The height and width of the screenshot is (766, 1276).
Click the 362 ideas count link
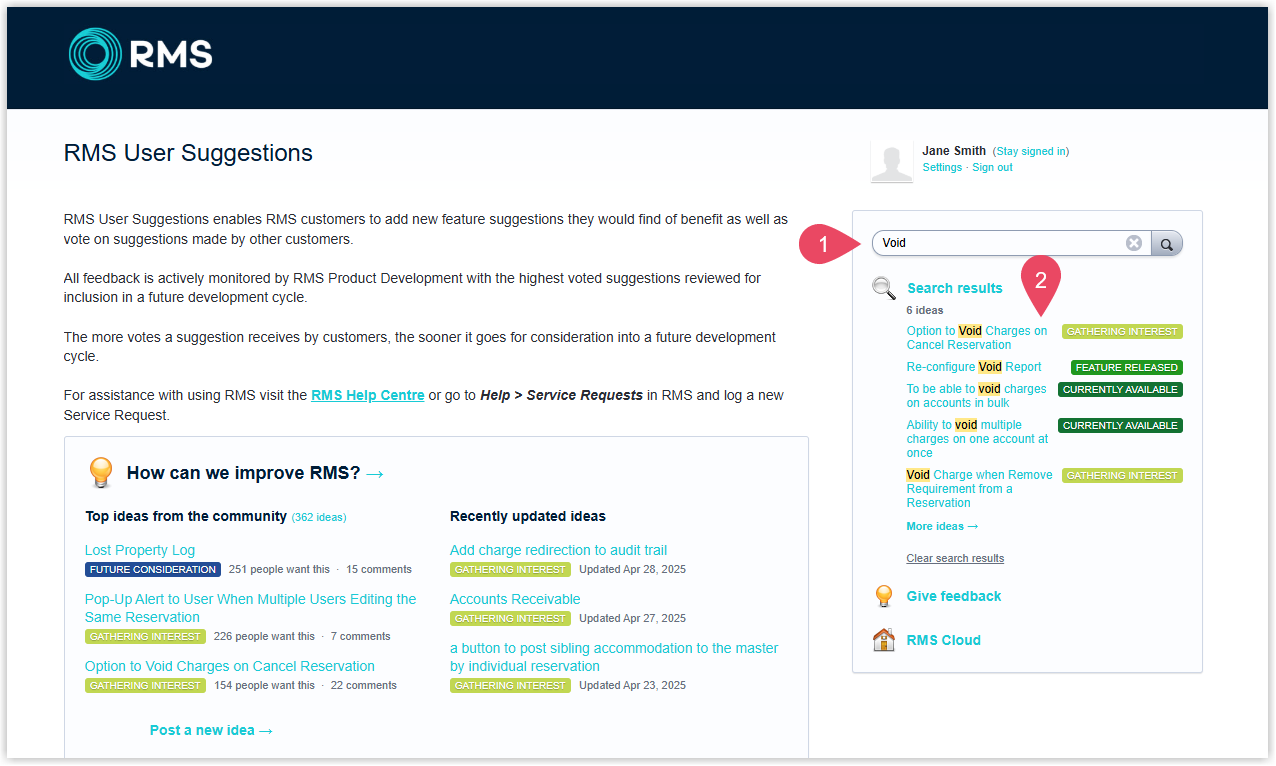pos(319,517)
